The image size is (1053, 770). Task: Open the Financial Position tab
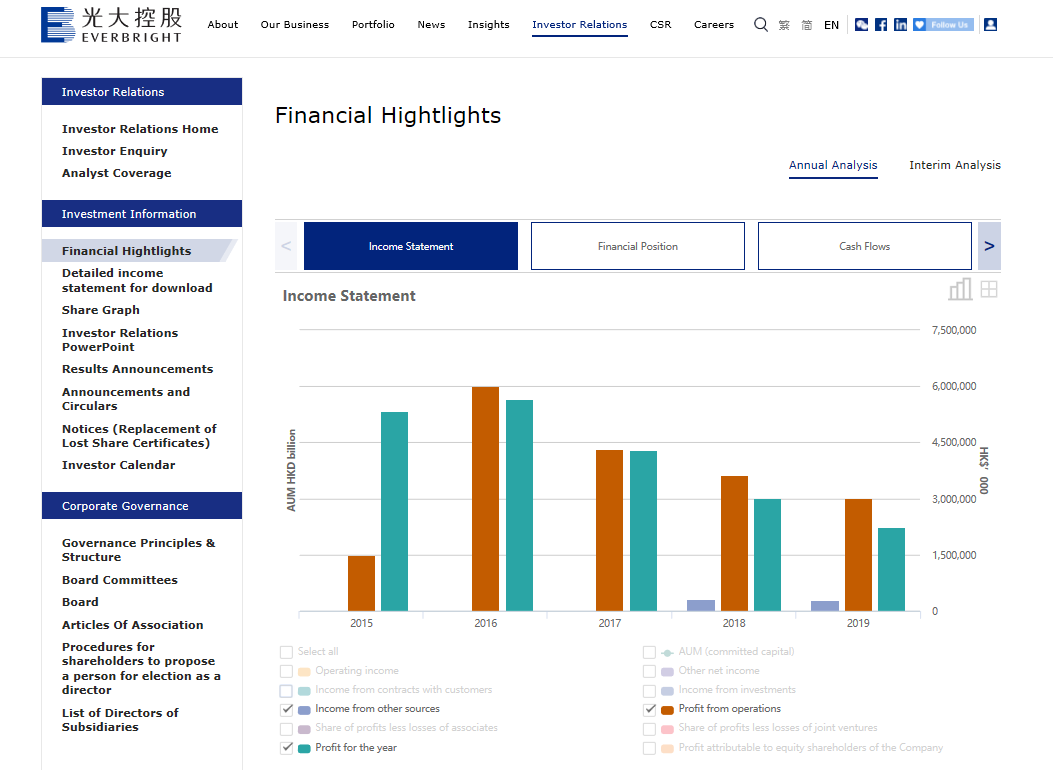(637, 245)
